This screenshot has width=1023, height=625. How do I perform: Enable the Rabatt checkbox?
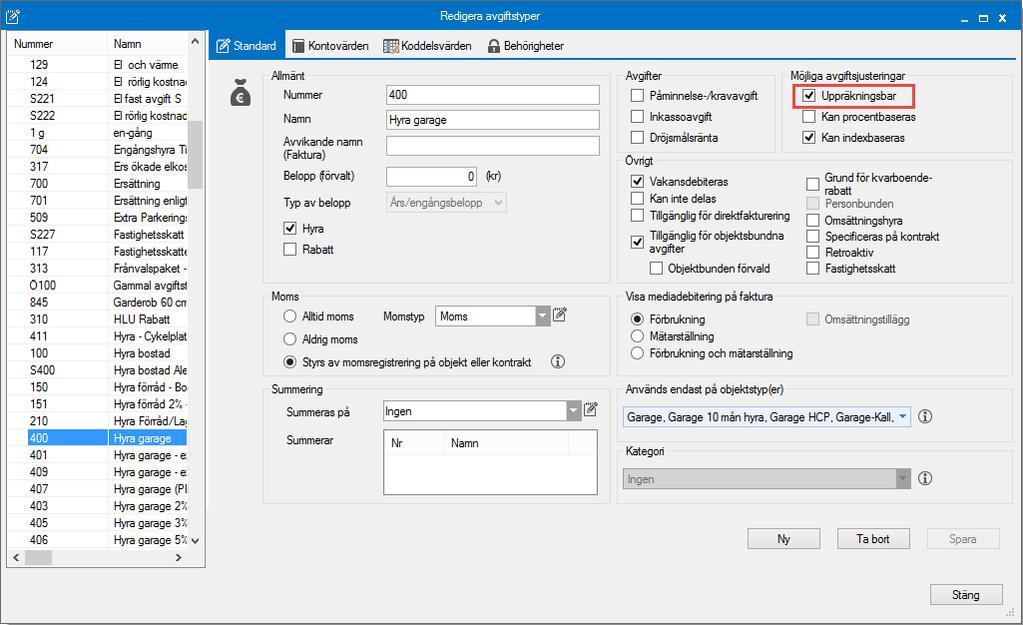tap(290, 249)
